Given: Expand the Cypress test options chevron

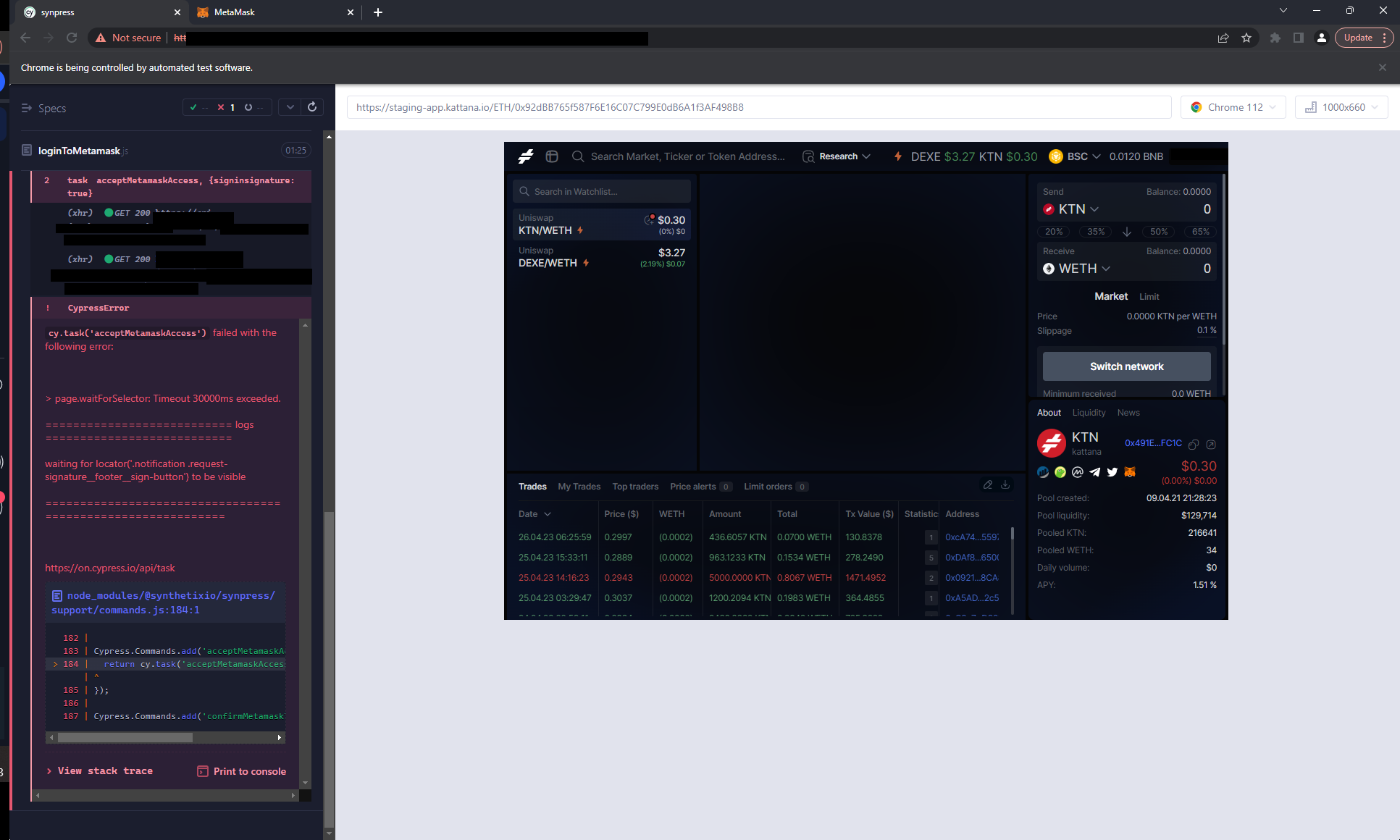Looking at the screenshot, I should 290,107.
